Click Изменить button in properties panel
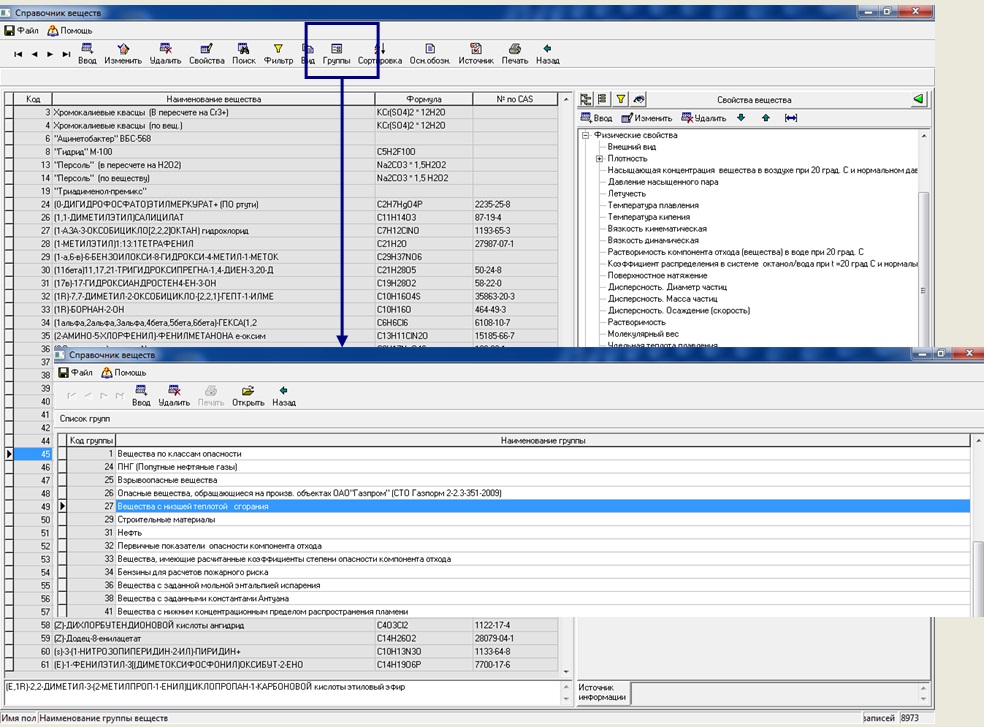The height and width of the screenshot is (727, 984). tap(645, 118)
